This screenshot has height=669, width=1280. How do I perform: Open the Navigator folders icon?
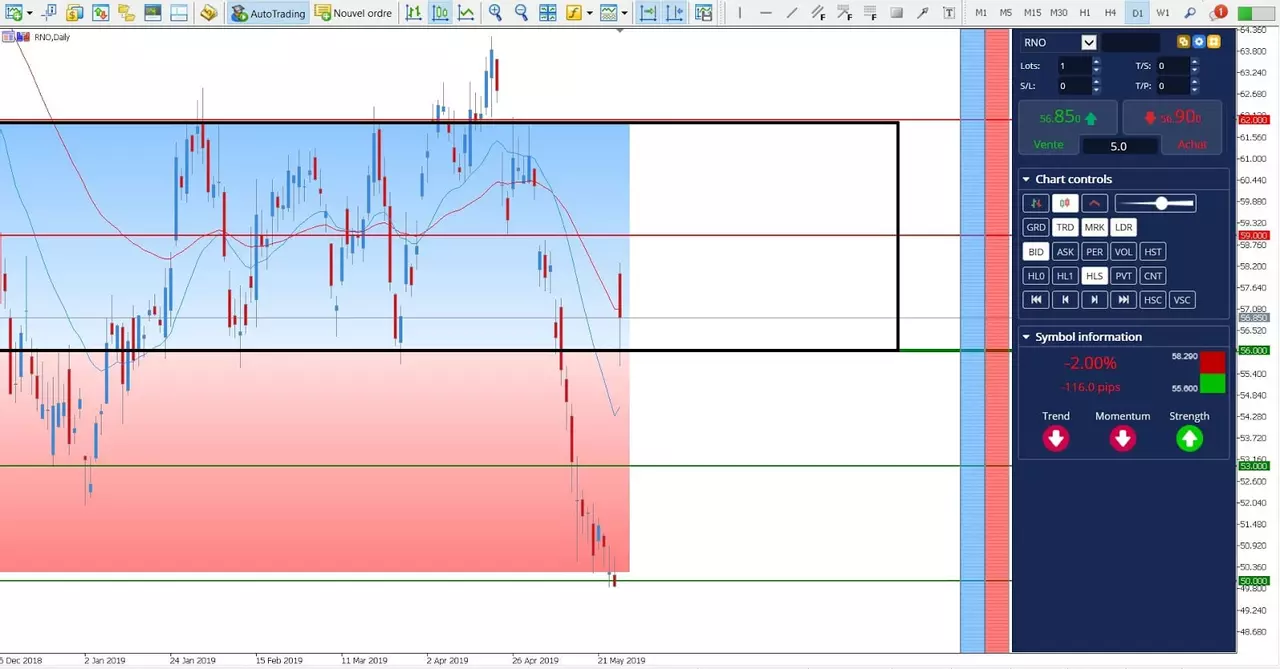coord(126,13)
